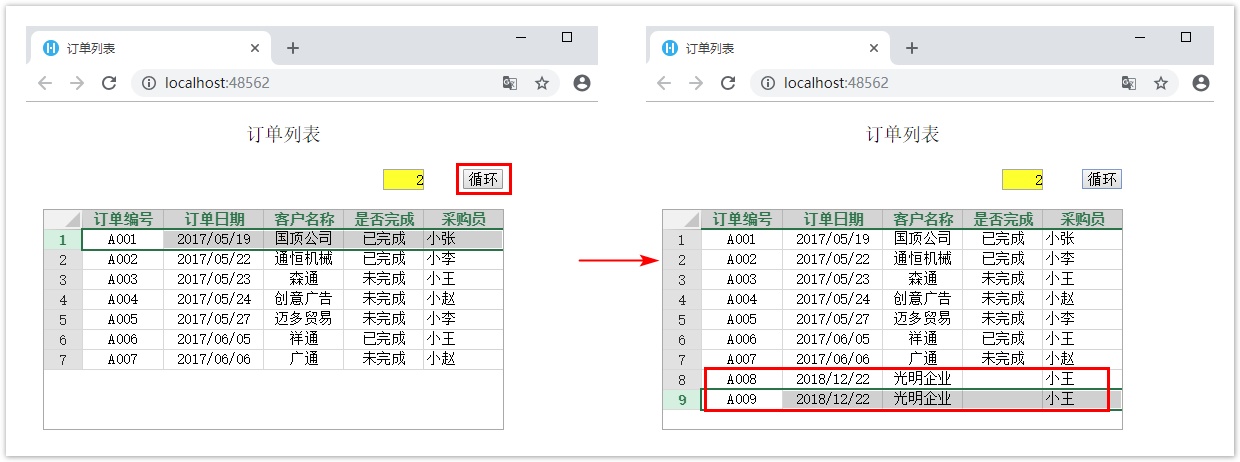
Task: Click back arrow in left browser window
Action: click(44, 83)
